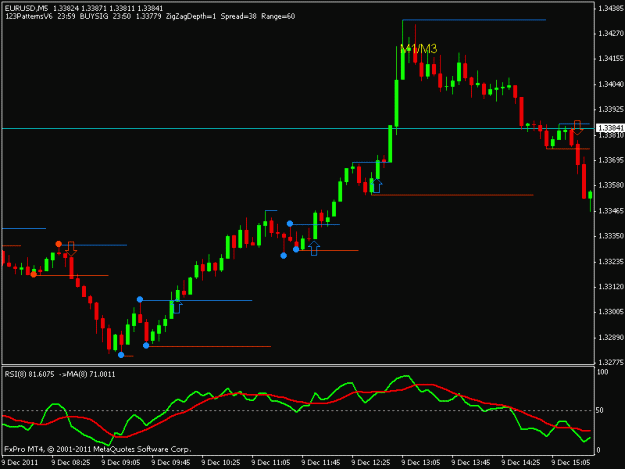Screen dimensions: 625x469
Task: Click the 1.34270 price level
Action: click(x=611, y=34)
